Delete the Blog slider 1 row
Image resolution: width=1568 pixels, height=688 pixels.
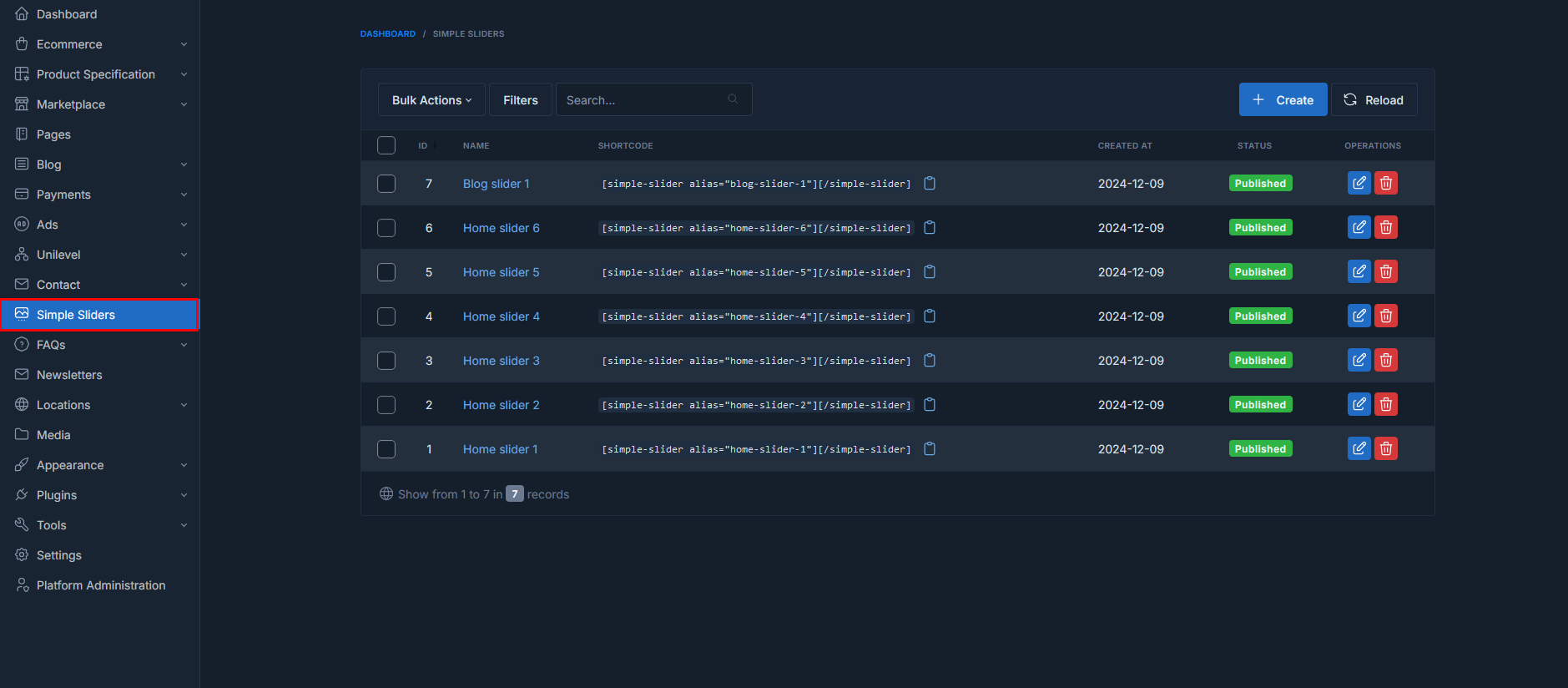1385,183
